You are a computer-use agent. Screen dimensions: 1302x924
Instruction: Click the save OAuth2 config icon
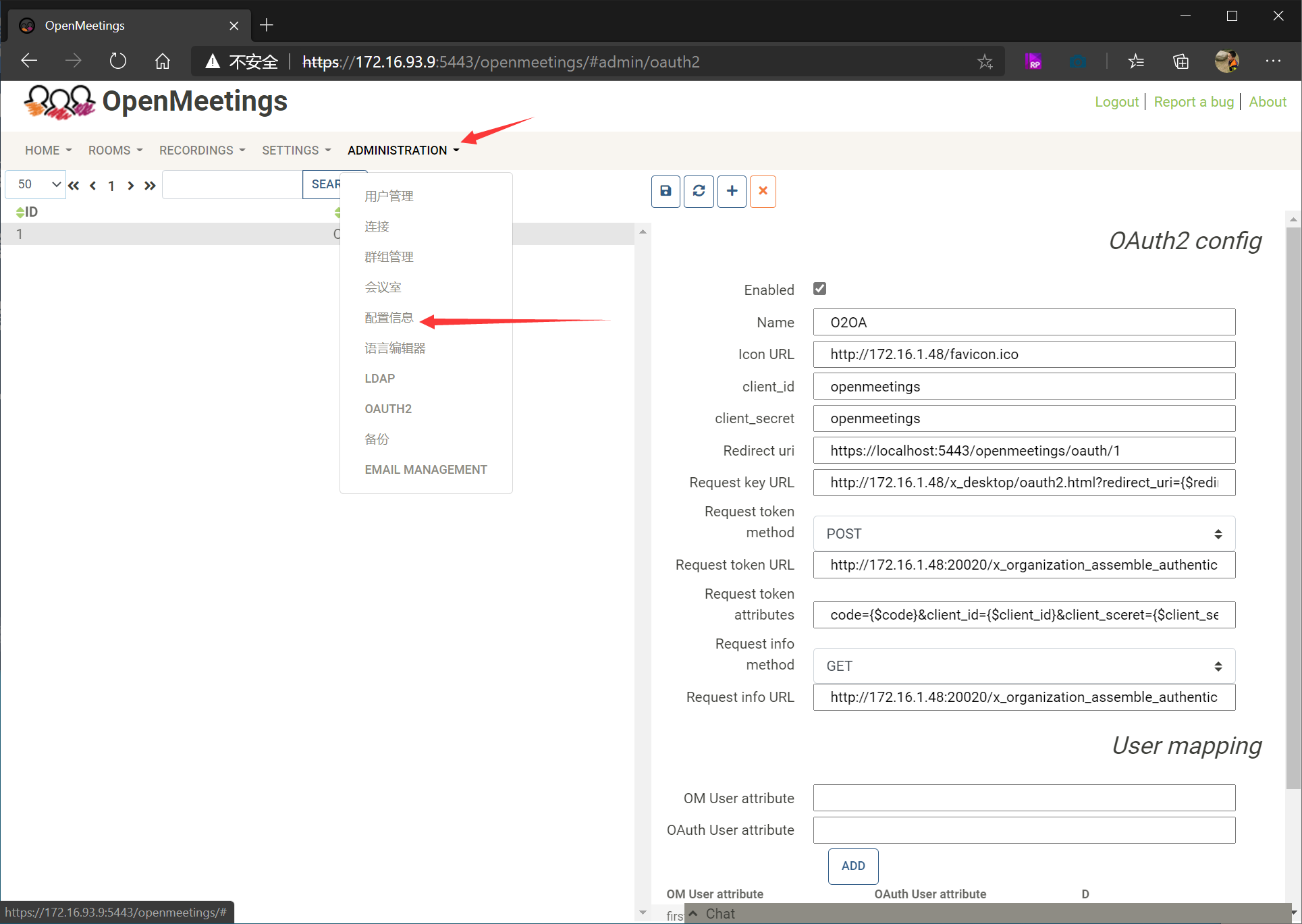[x=666, y=191]
